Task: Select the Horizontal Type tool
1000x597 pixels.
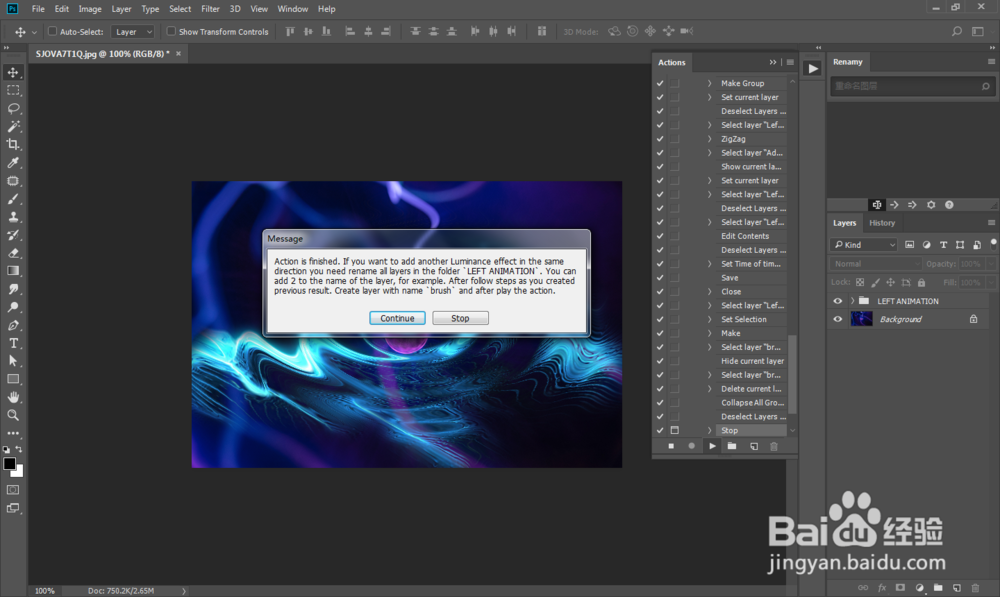Action: [x=13, y=343]
